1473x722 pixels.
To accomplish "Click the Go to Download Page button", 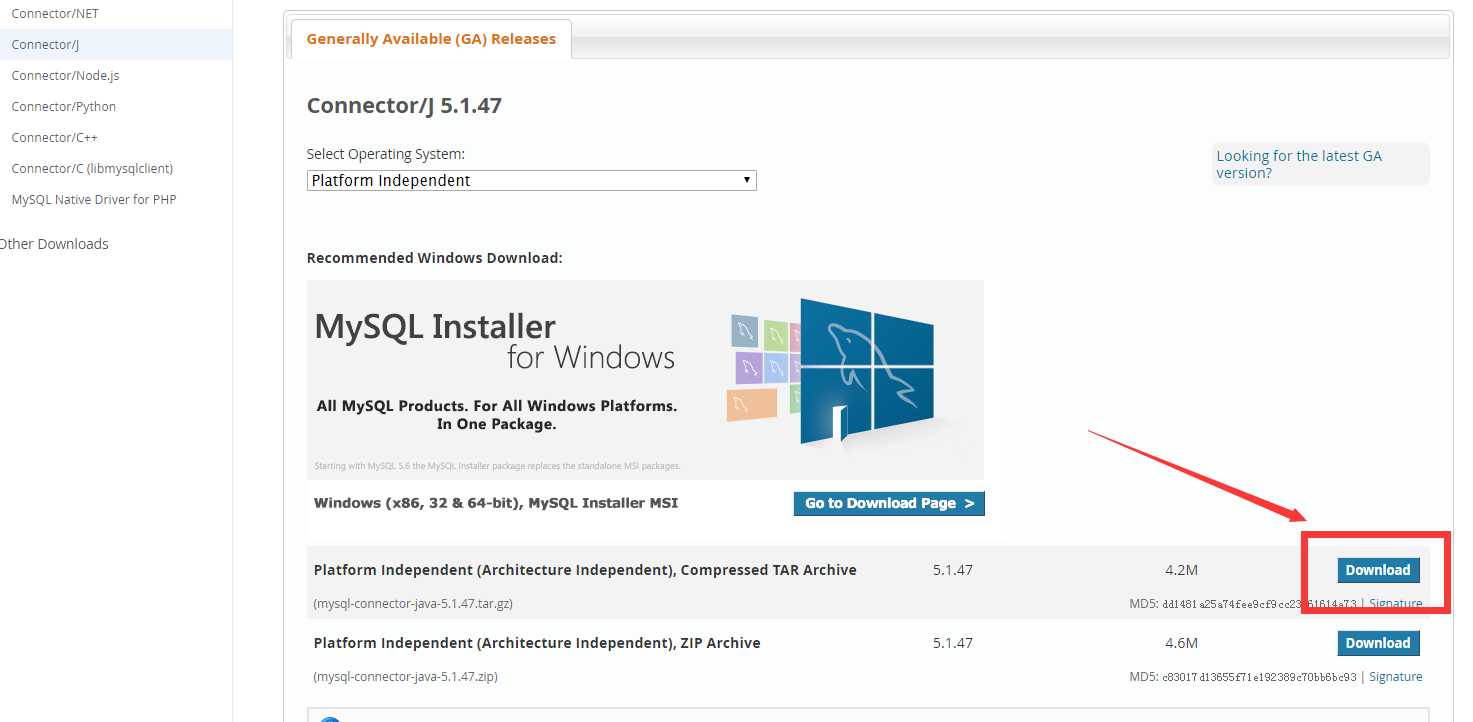I will (889, 504).
